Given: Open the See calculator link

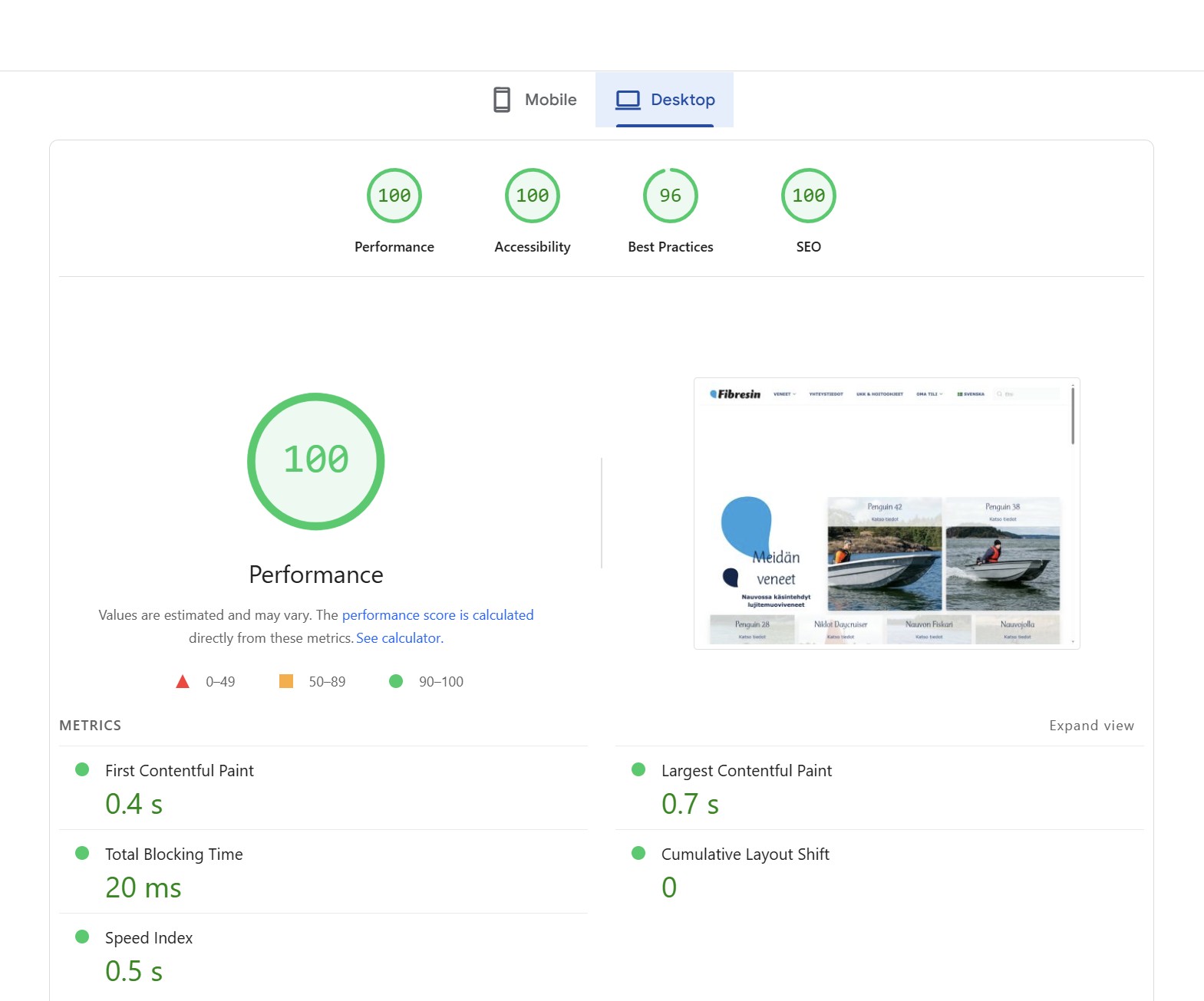Looking at the screenshot, I should click(x=399, y=638).
